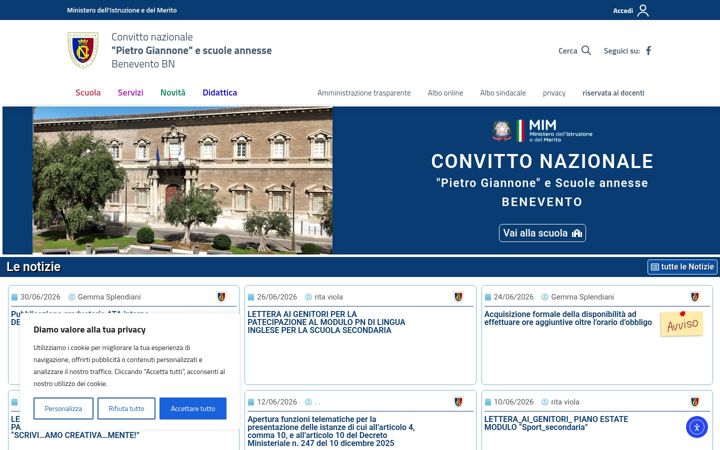
Task: Open the SCRIVI...AMO CREATIVA...MENTE news
Action: 75,435
